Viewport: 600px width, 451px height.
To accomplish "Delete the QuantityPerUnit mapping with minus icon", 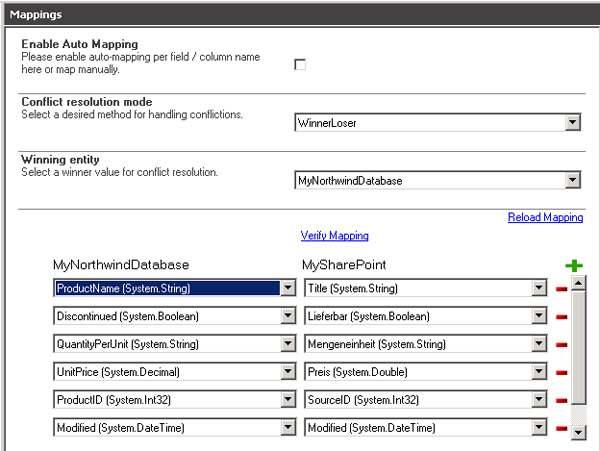I will pos(562,345).
